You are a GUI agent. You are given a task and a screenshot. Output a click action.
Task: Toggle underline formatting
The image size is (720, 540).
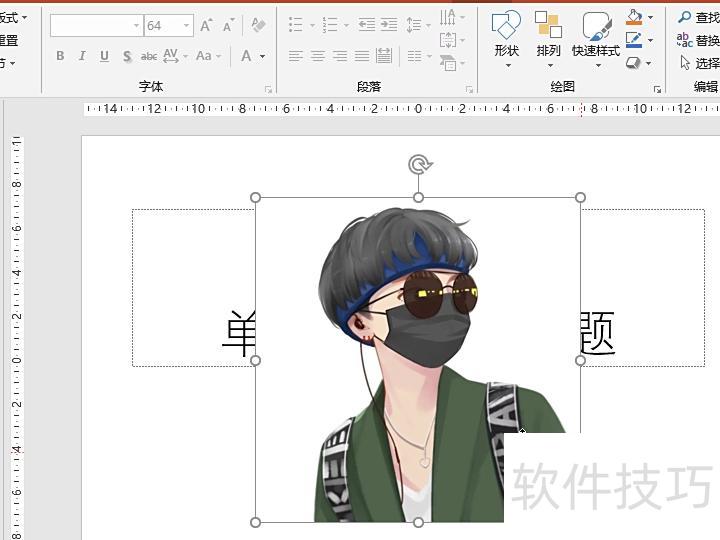pyautogui.click(x=104, y=56)
